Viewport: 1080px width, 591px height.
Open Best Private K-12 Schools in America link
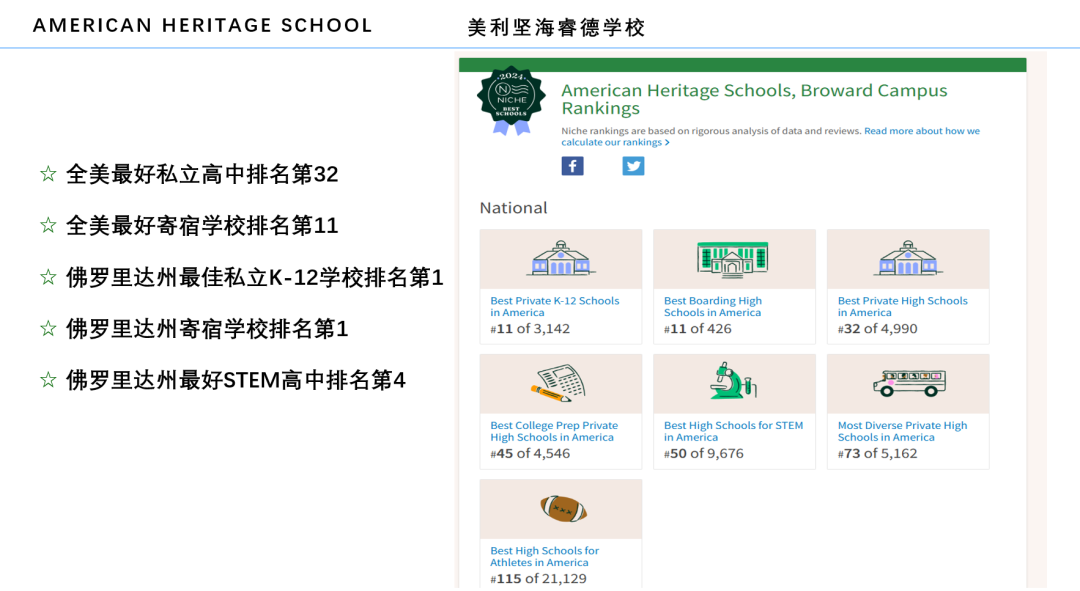(554, 307)
